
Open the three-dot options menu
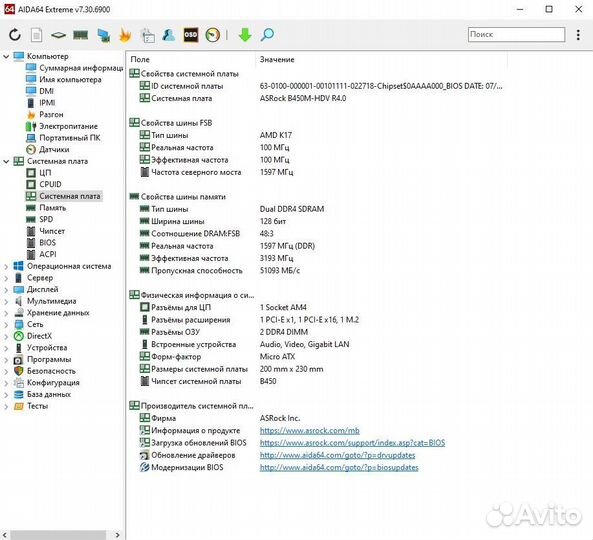[578, 35]
